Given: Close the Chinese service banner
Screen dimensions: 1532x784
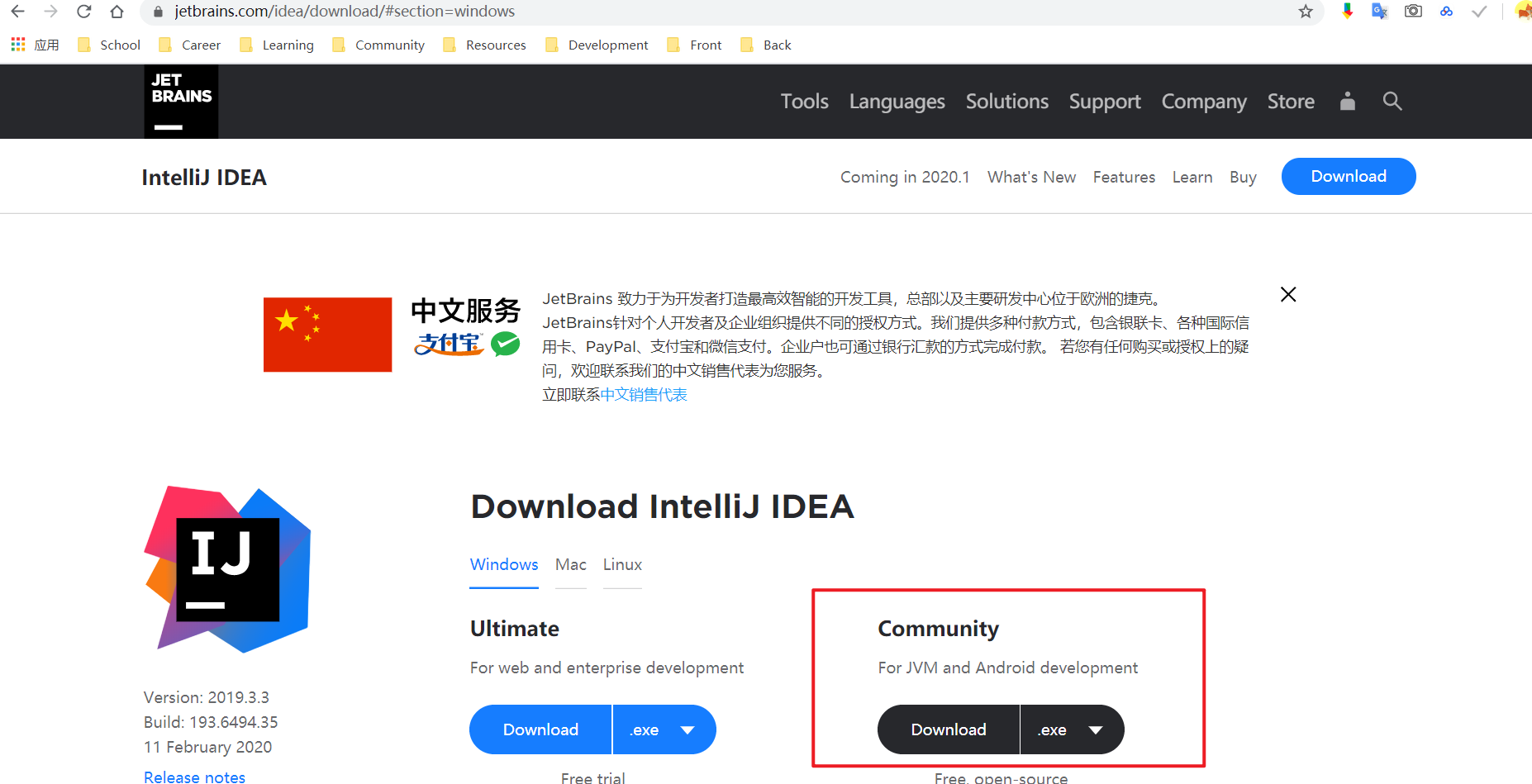Looking at the screenshot, I should 1288,294.
